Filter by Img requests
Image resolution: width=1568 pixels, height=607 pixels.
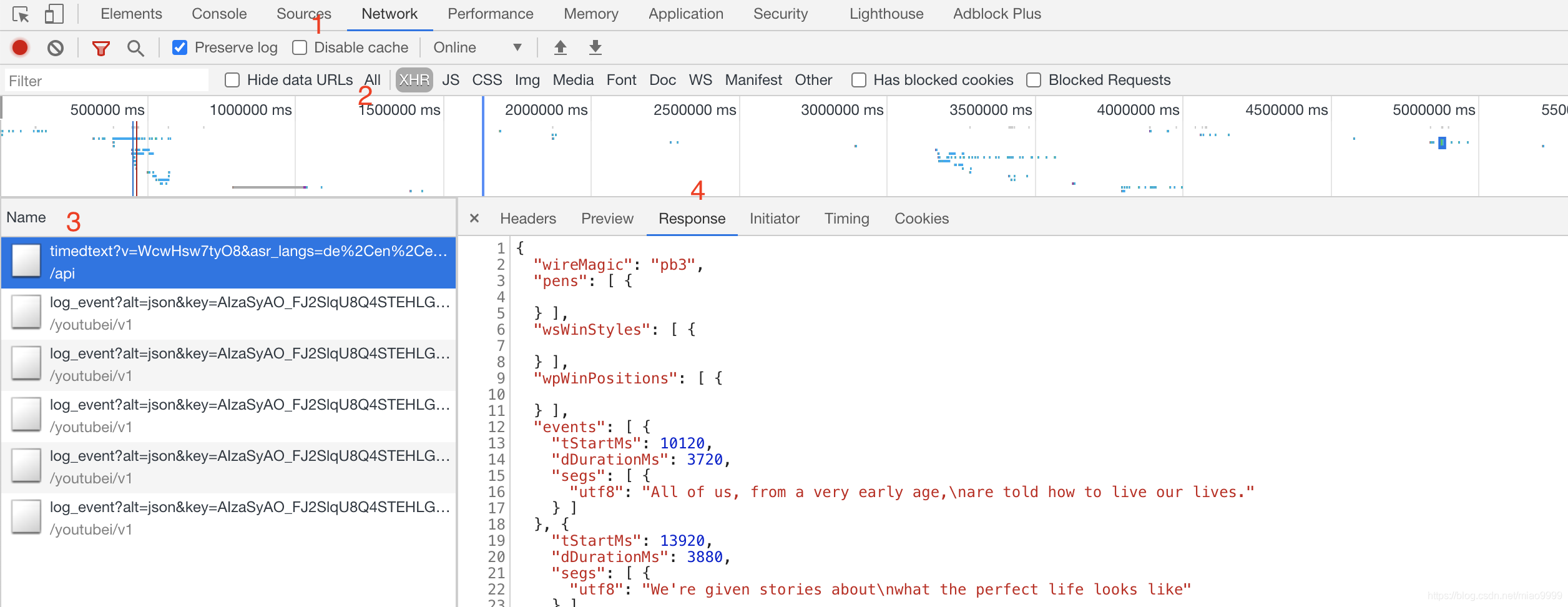pos(527,80)
